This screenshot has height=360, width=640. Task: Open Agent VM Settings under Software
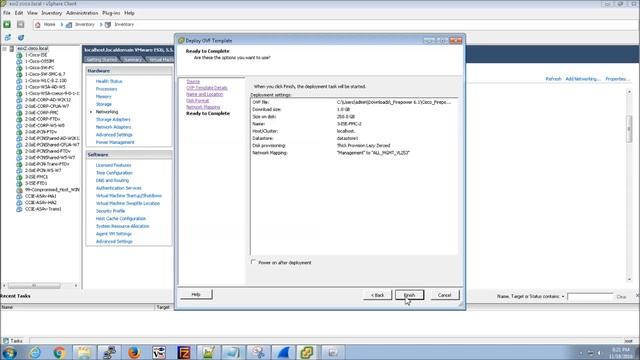pyautogui.click(x=113, y=234)
